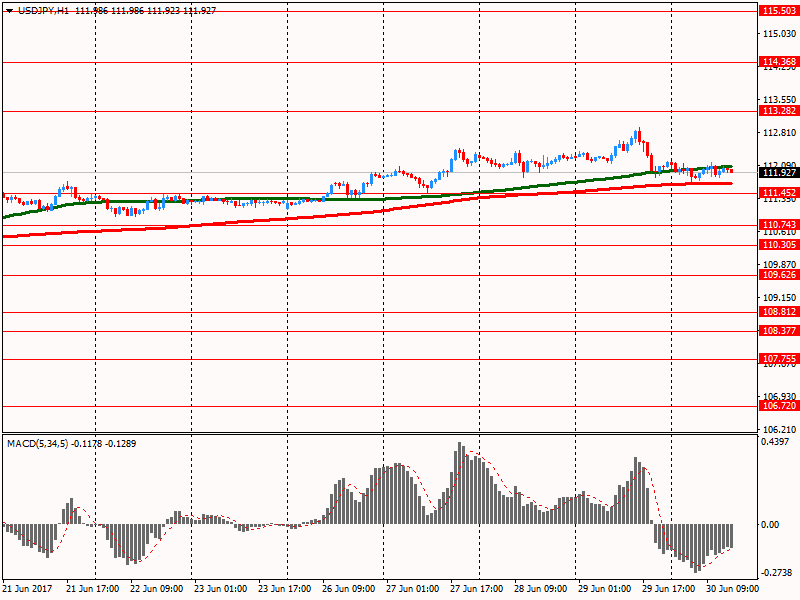Viewport: 800px width, 600px height.
Task: Select the 110.305 red price level label
Action: click(779, 244)
